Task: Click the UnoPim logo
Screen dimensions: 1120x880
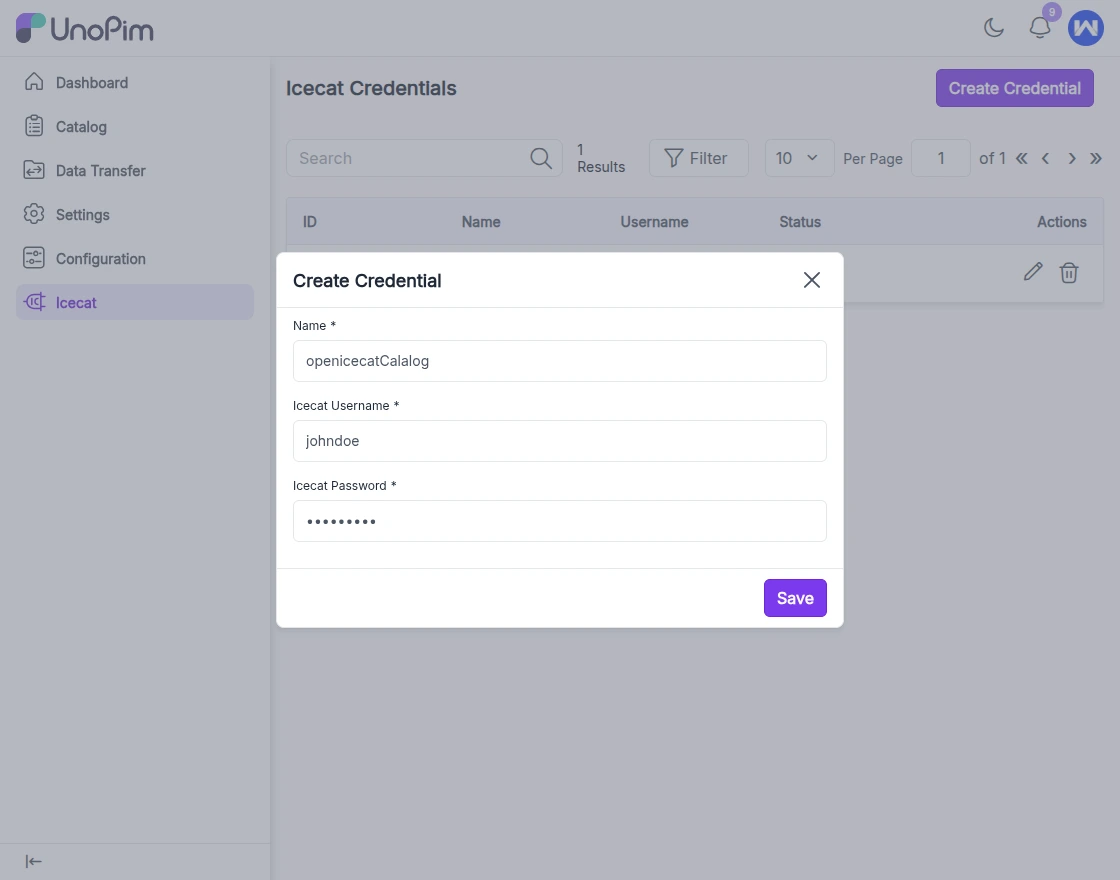Action: click(x=84, y=29)
